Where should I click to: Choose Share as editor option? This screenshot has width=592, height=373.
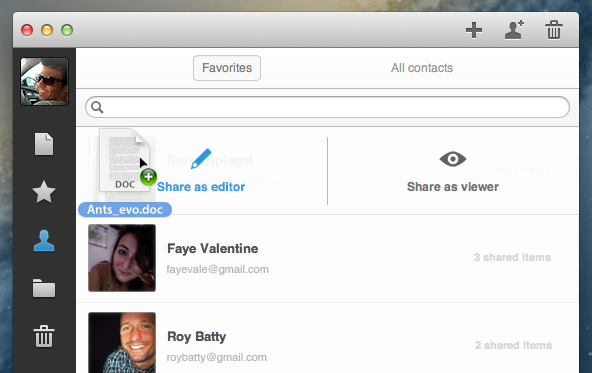(201, 187)
